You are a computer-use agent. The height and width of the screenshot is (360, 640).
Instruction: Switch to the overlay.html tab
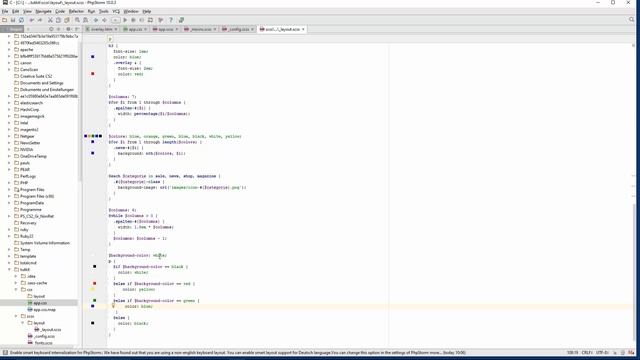[x=101, y=29]
